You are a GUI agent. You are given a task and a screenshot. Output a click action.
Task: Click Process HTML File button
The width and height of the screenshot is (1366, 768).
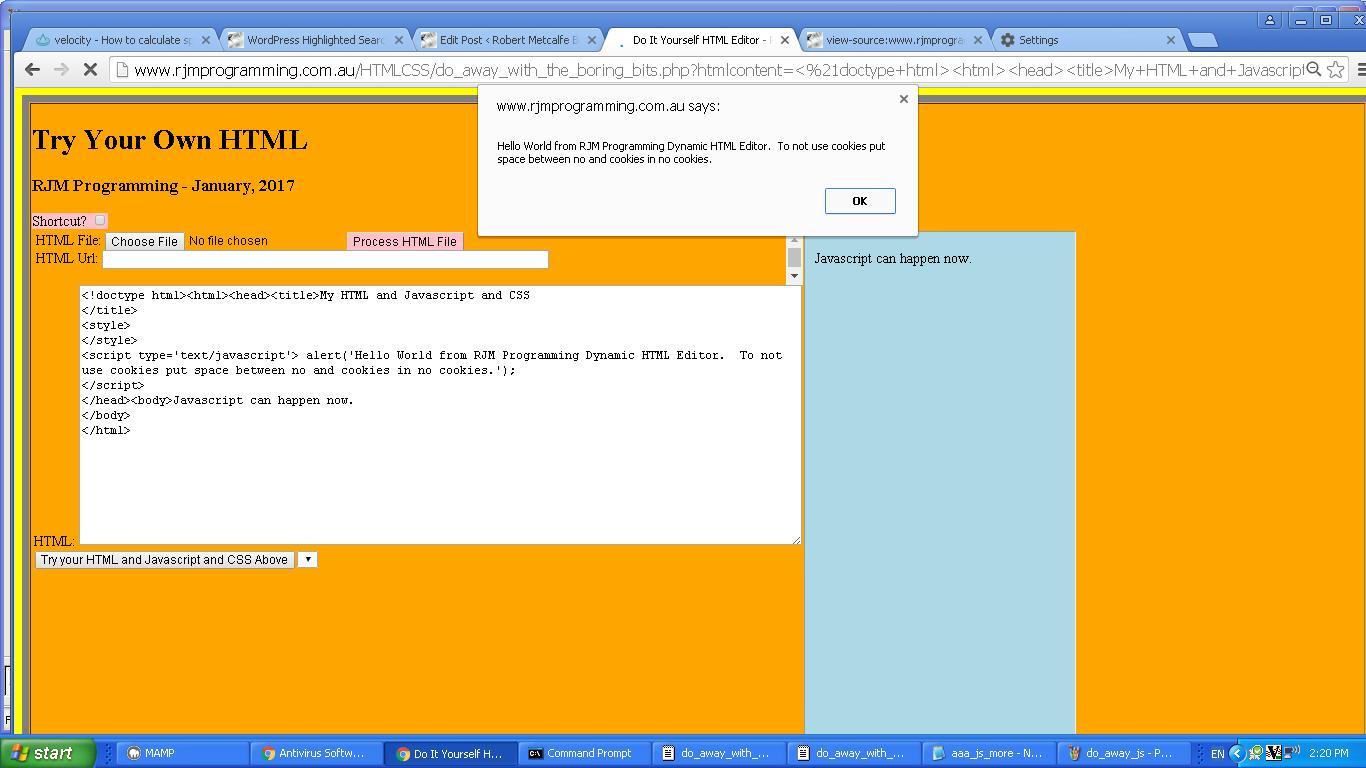click(x=404, y=241)
